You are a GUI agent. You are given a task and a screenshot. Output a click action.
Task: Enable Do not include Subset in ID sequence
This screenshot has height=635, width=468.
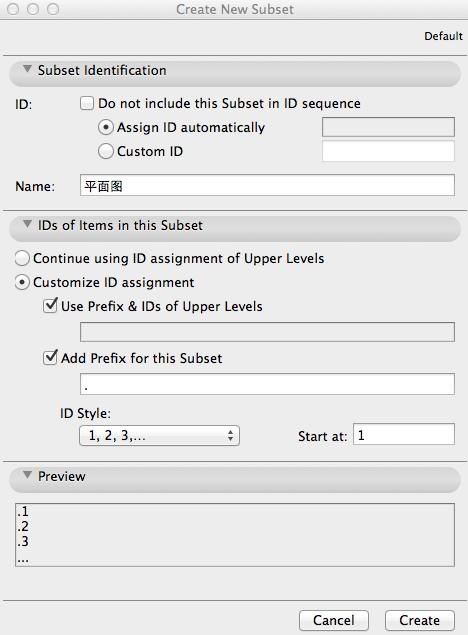87,103
